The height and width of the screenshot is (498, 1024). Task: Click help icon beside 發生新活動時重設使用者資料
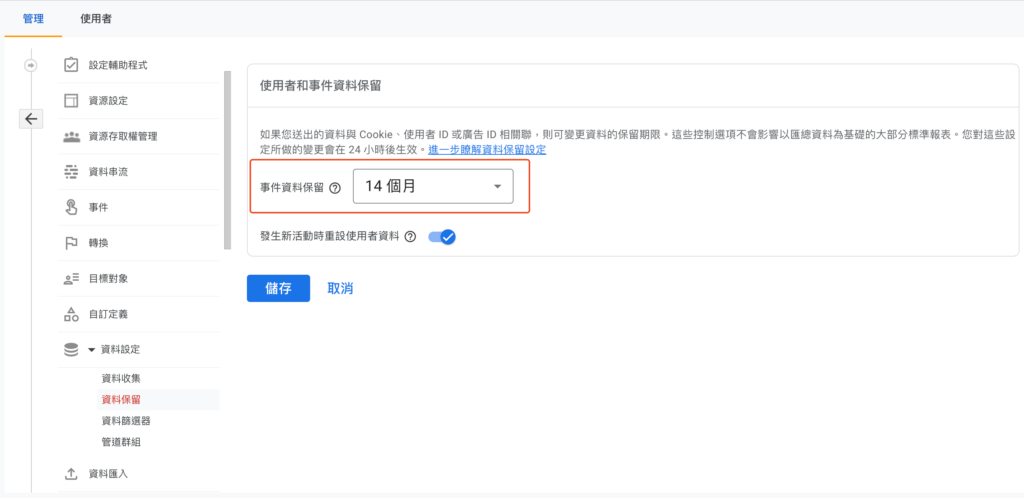click(x=410, y=237)
